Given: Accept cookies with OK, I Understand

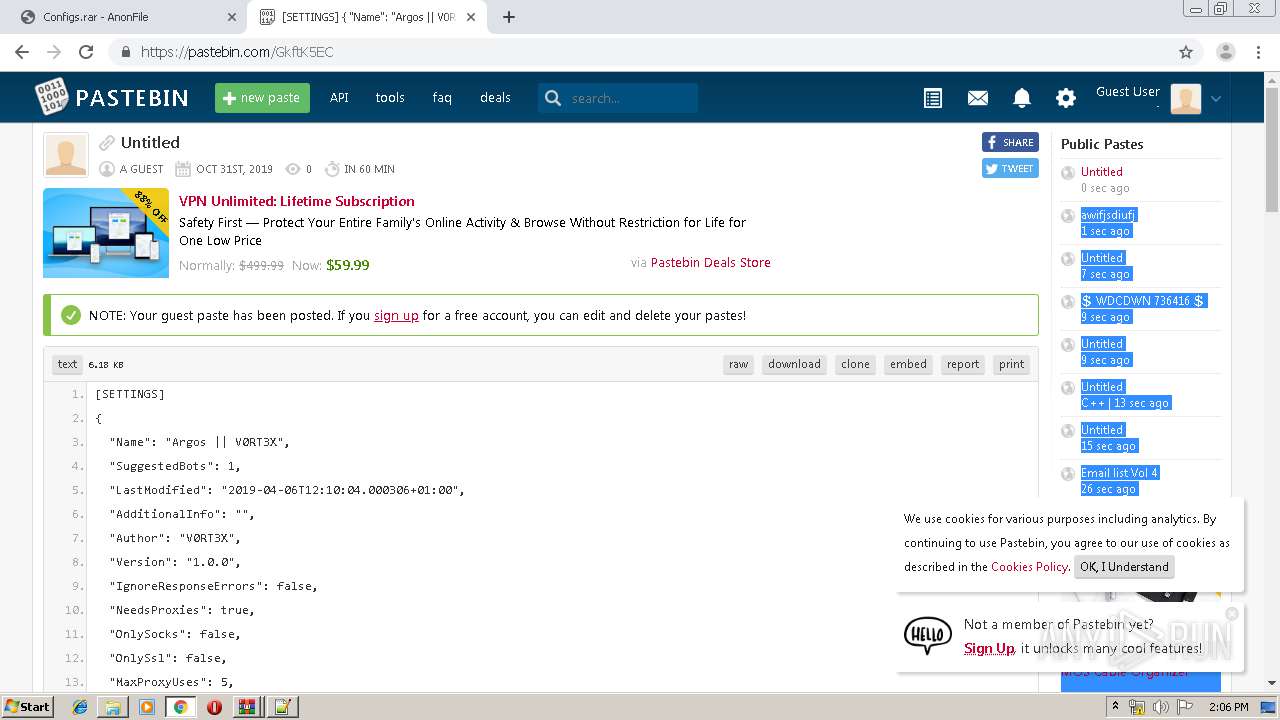Looking at the screenshot, I should [x=1124, y=567].
